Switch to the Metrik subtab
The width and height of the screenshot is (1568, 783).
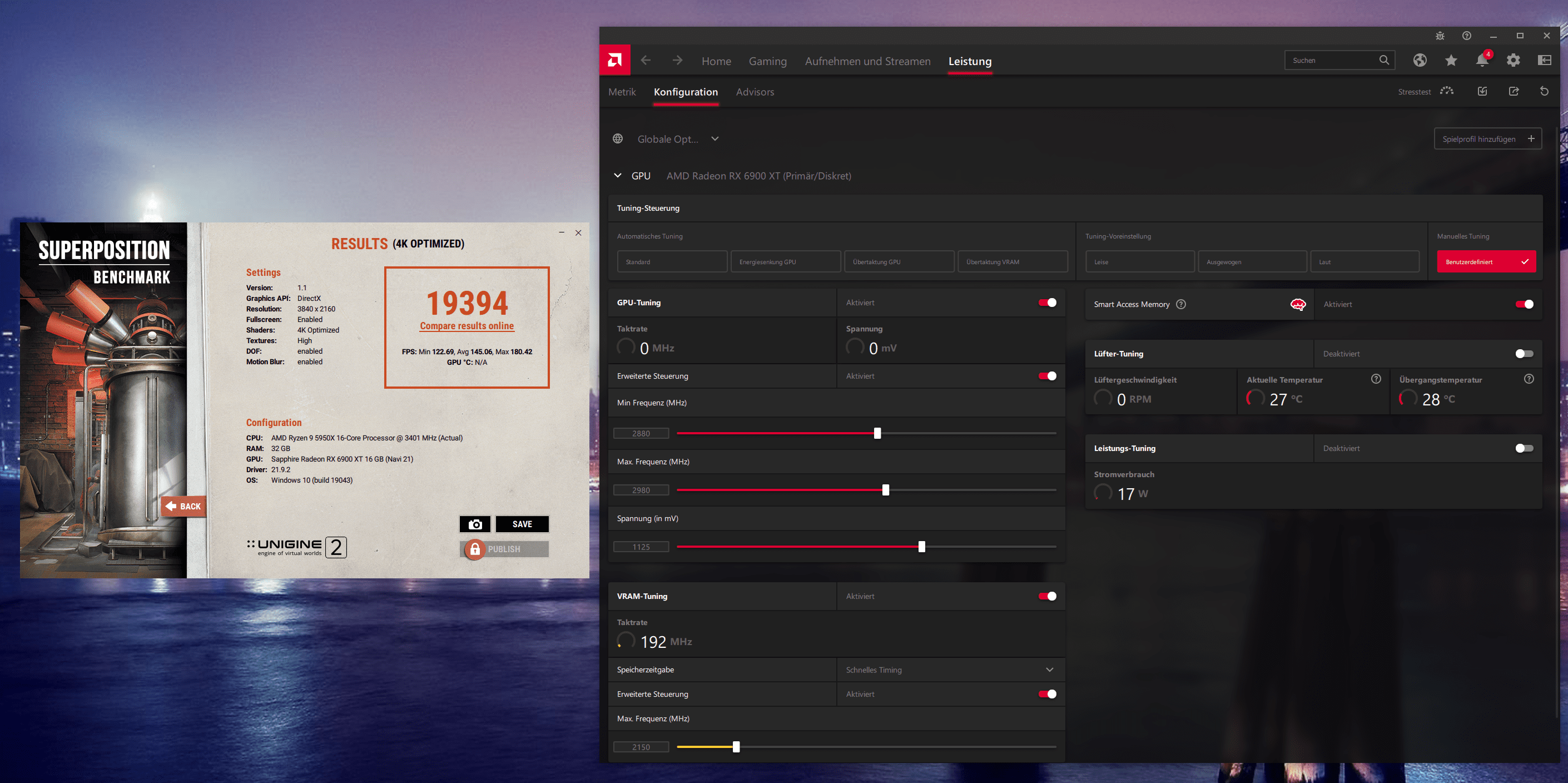tap(622, 92)
